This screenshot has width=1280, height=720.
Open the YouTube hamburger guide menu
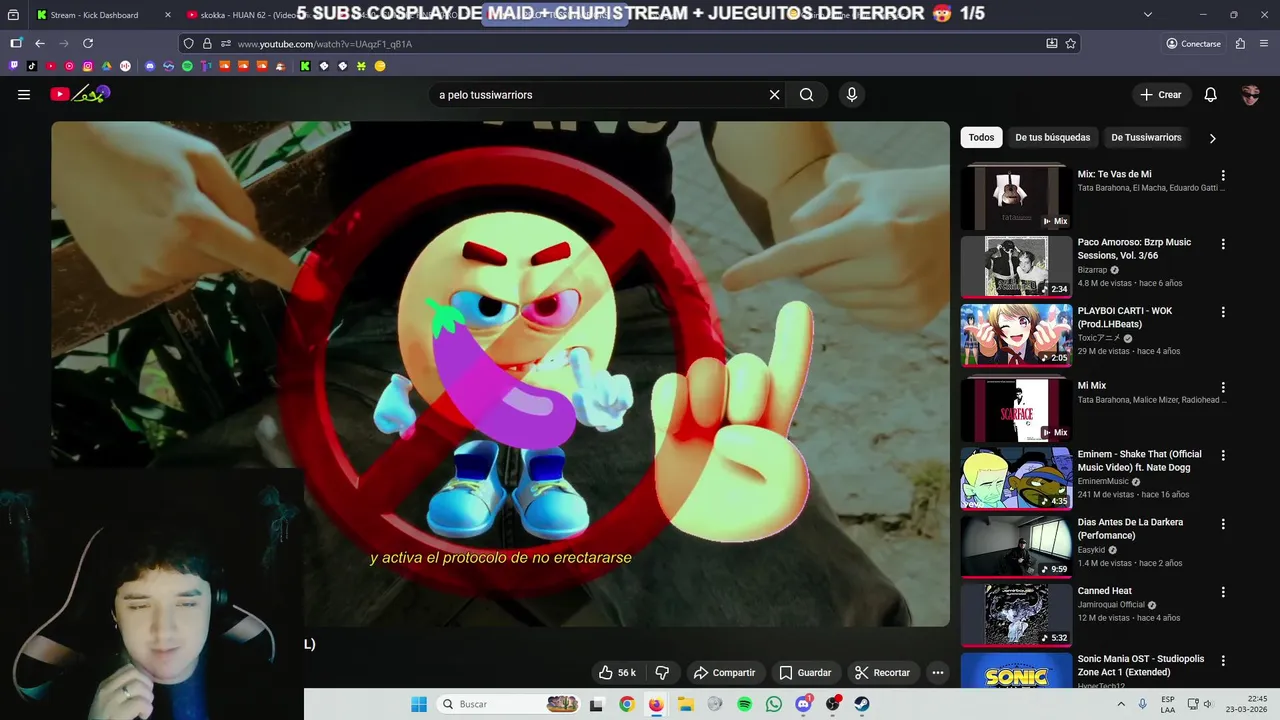[24, 95]
